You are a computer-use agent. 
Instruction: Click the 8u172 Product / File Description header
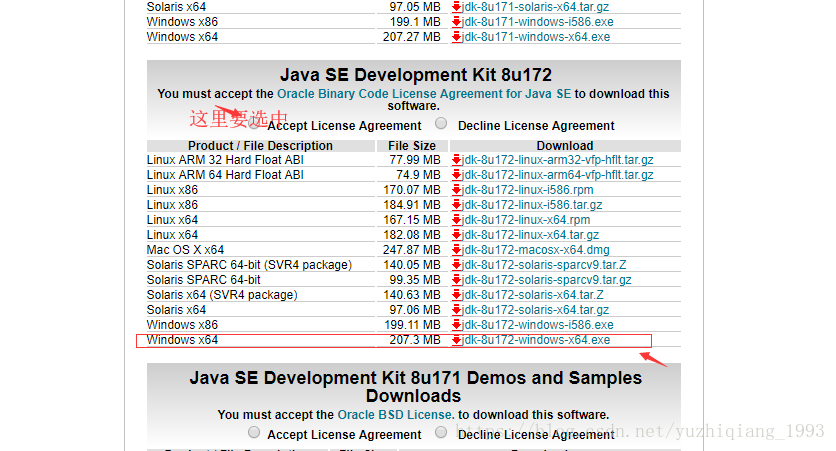click(x=260, y=146)
